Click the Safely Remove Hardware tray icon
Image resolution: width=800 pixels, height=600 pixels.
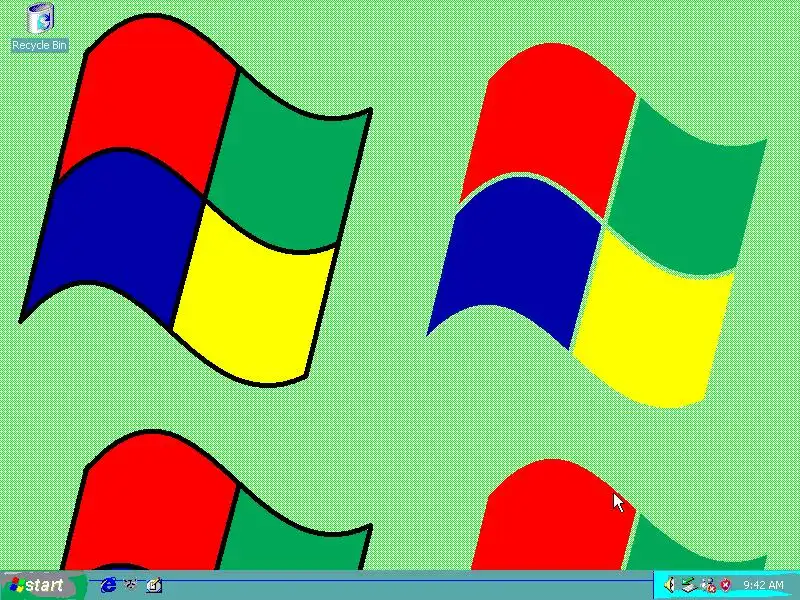(689, 585)
